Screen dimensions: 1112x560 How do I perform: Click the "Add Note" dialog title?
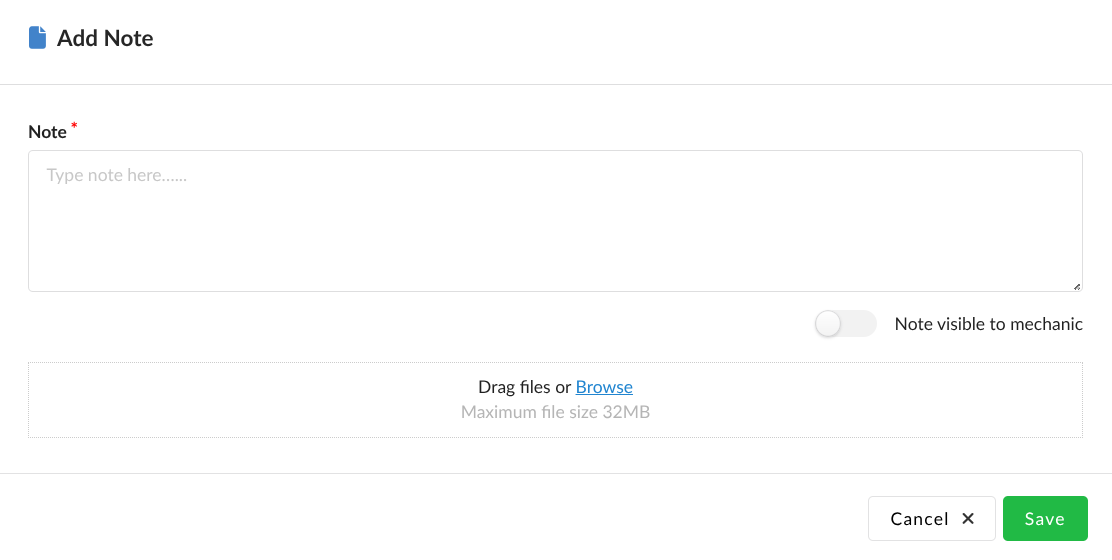(105, 39)
